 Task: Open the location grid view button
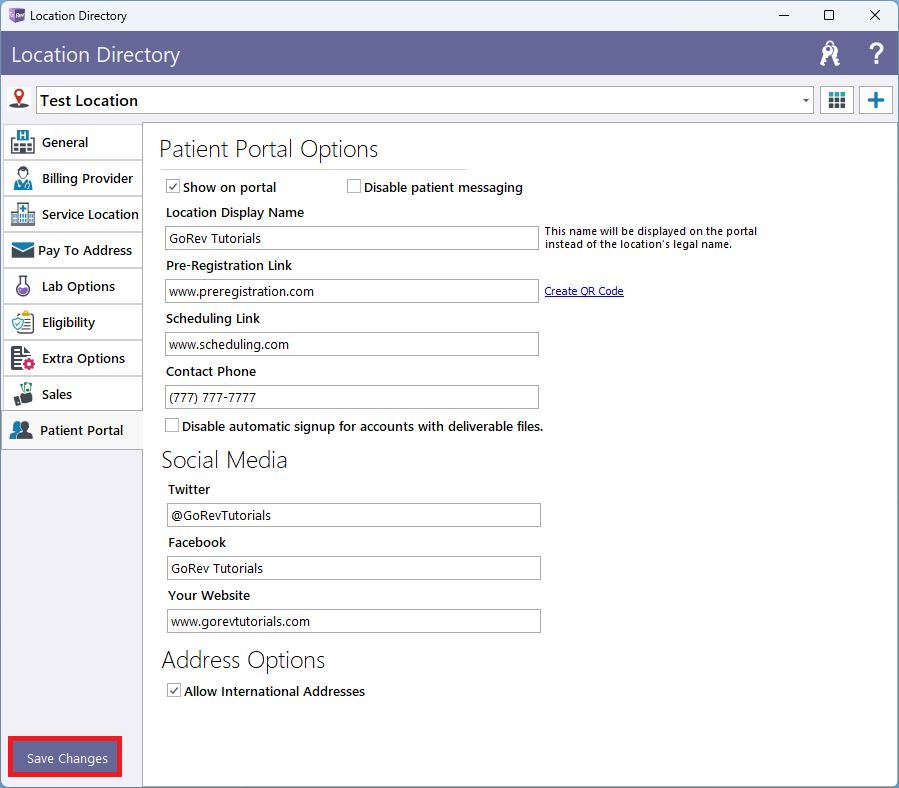pyautogui.click(x=837, y=100)
